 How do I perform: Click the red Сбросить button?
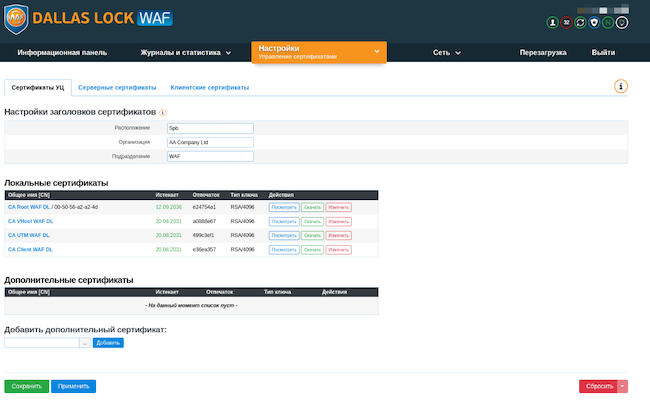tap(599, 386)
